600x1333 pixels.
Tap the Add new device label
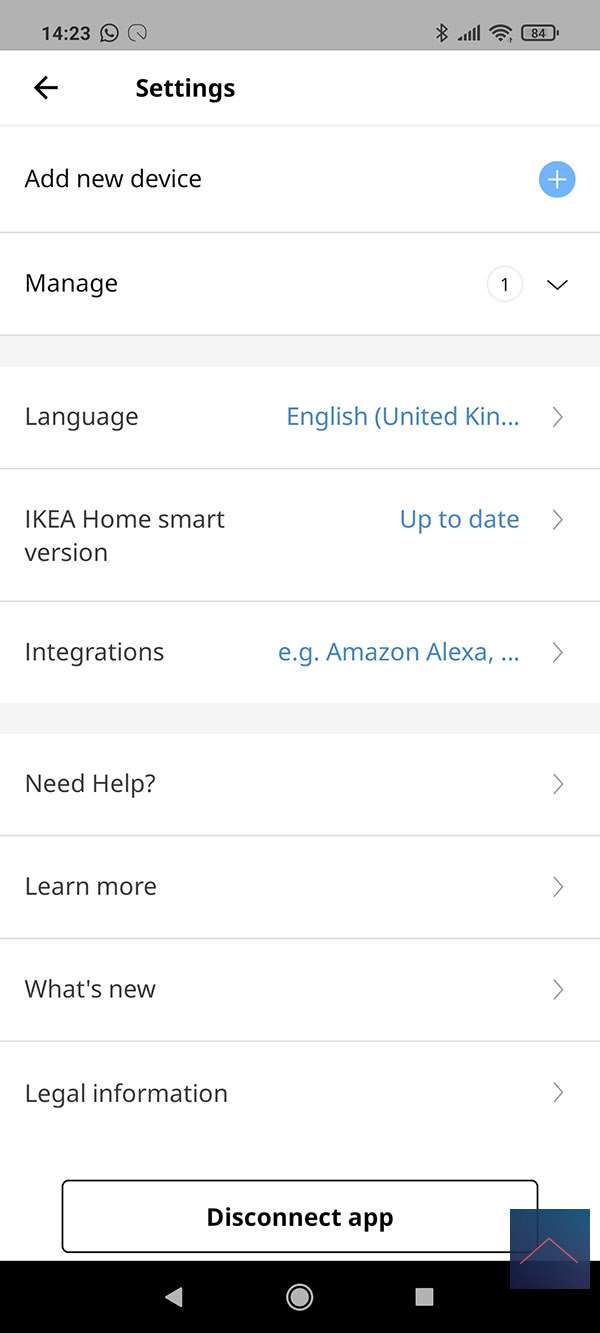pyautogui.click(x=113, y=179)
